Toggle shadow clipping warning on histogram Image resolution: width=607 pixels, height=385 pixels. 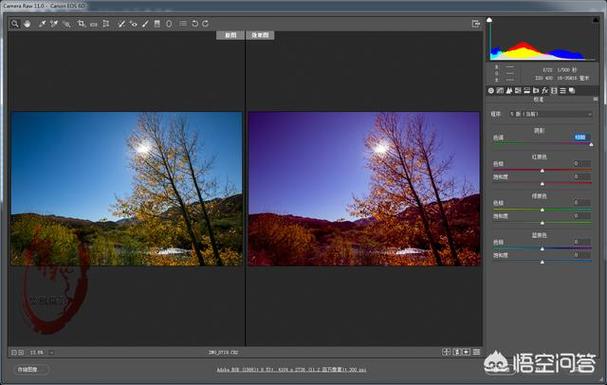[x=489, y=20]
